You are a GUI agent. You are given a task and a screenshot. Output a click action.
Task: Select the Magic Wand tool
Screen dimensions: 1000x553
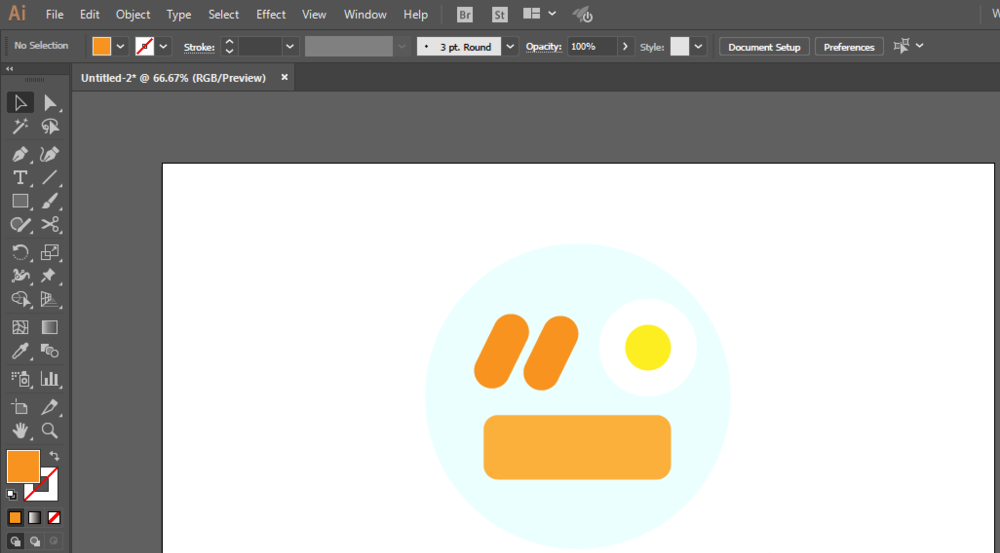coord(20,127)
